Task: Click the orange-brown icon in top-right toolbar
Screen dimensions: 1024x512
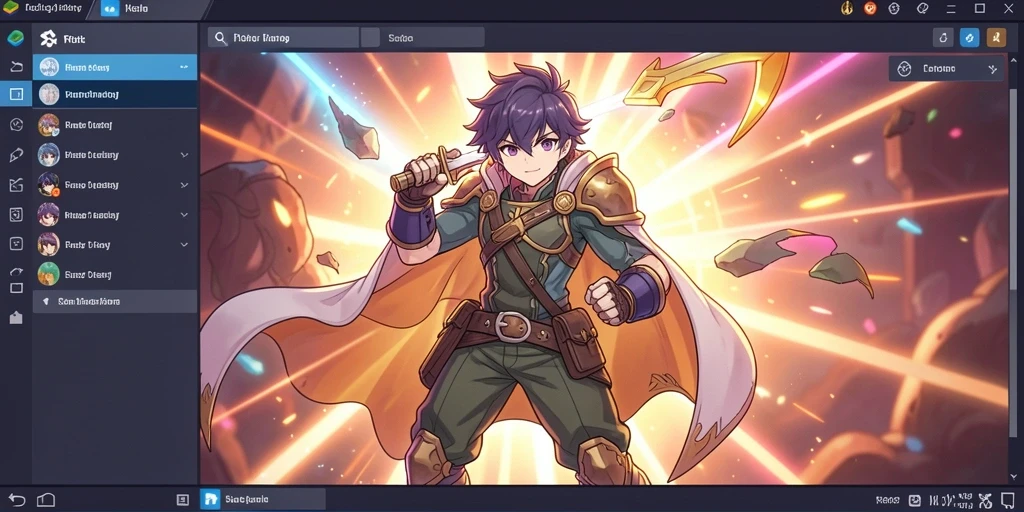Action: pyautogui.click(x=996, y=38)
